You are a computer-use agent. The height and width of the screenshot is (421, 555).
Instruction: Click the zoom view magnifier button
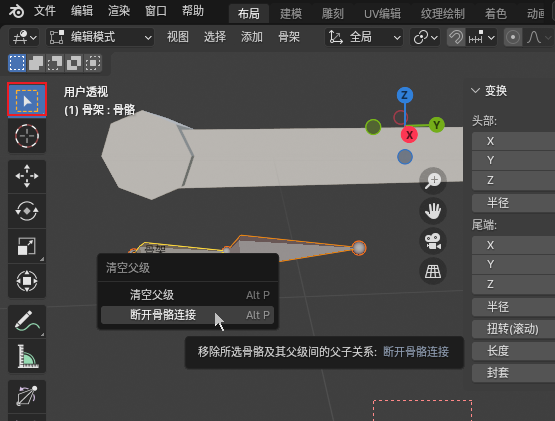(433, 181)
